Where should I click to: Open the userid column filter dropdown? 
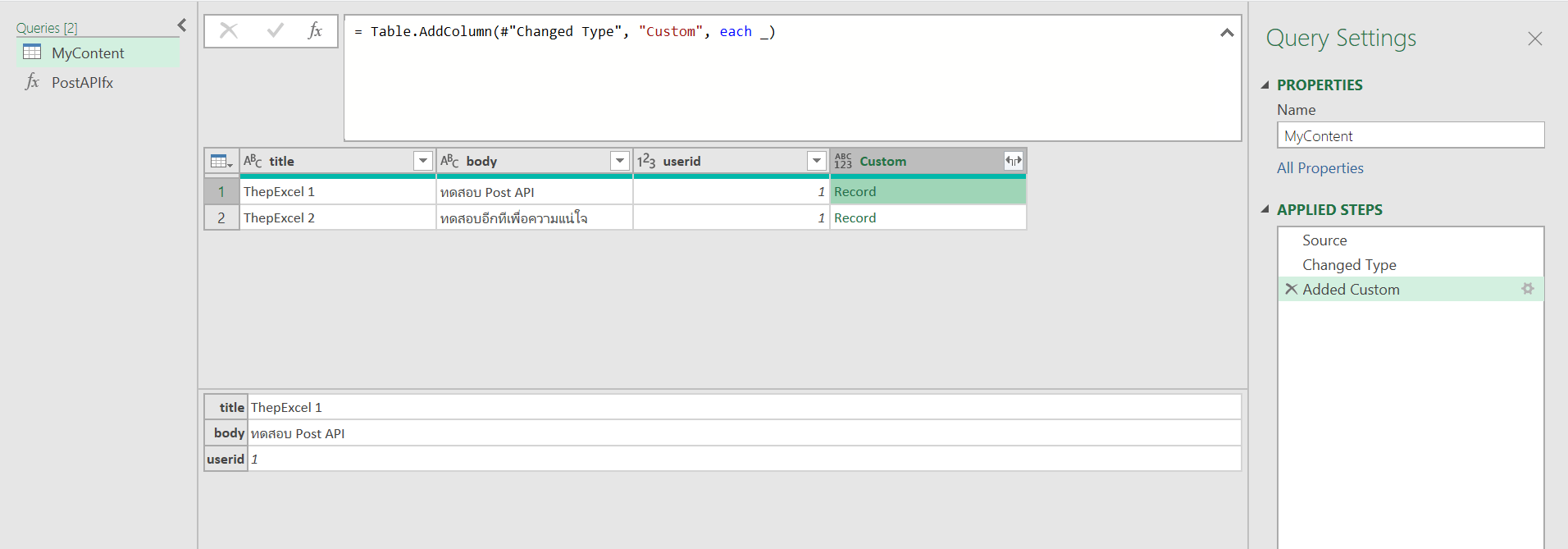click(x=817, y=162)
